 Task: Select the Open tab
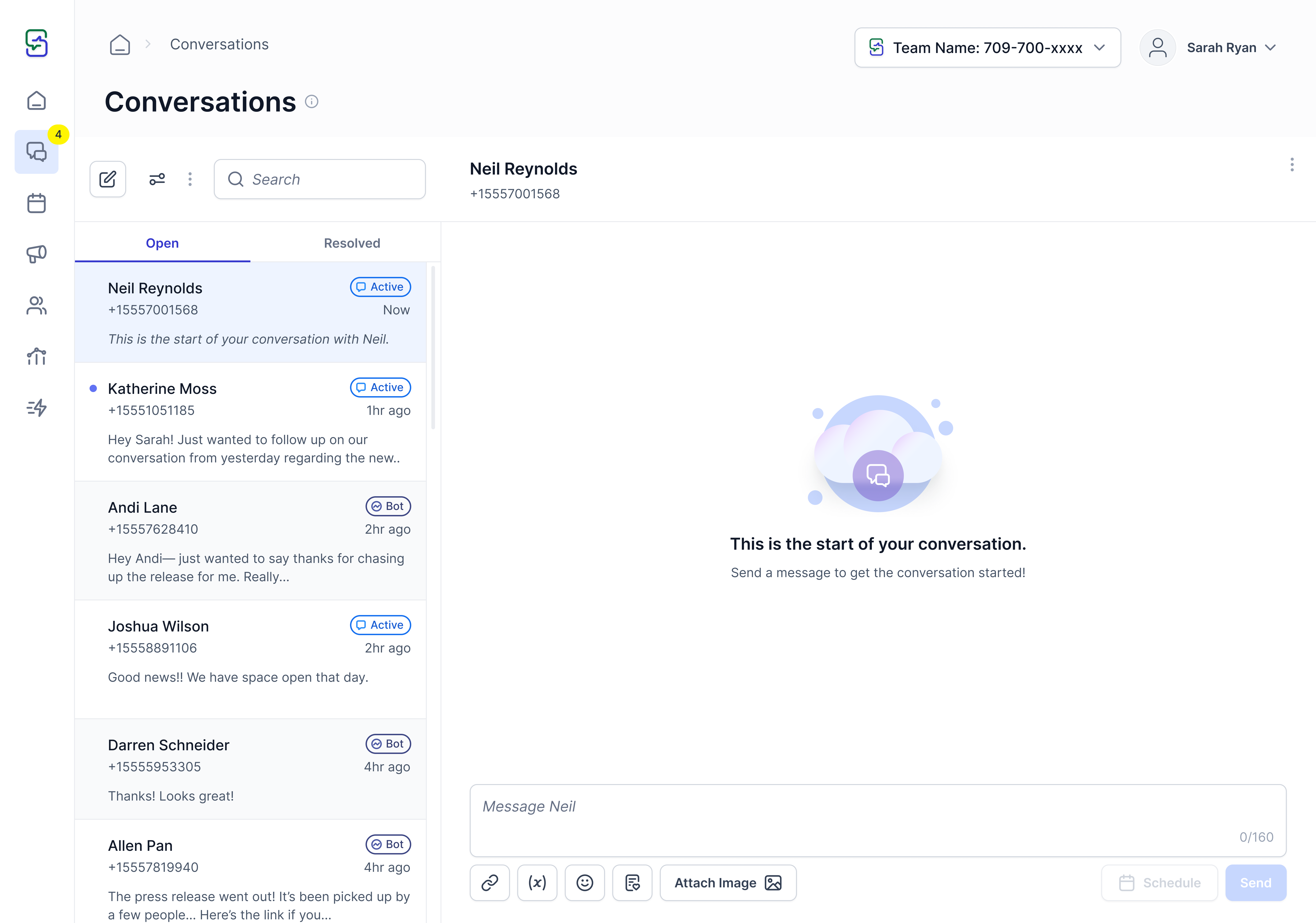coord(162,243)
